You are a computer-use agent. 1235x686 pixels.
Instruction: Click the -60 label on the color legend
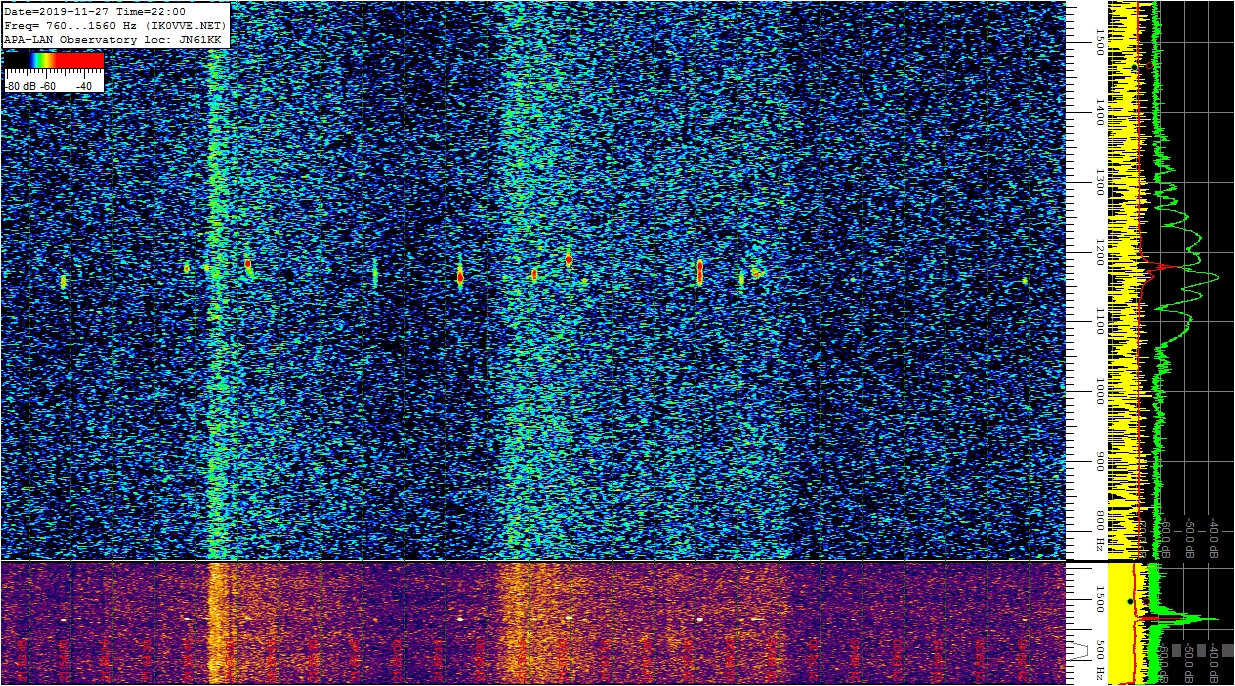[49, 86]
